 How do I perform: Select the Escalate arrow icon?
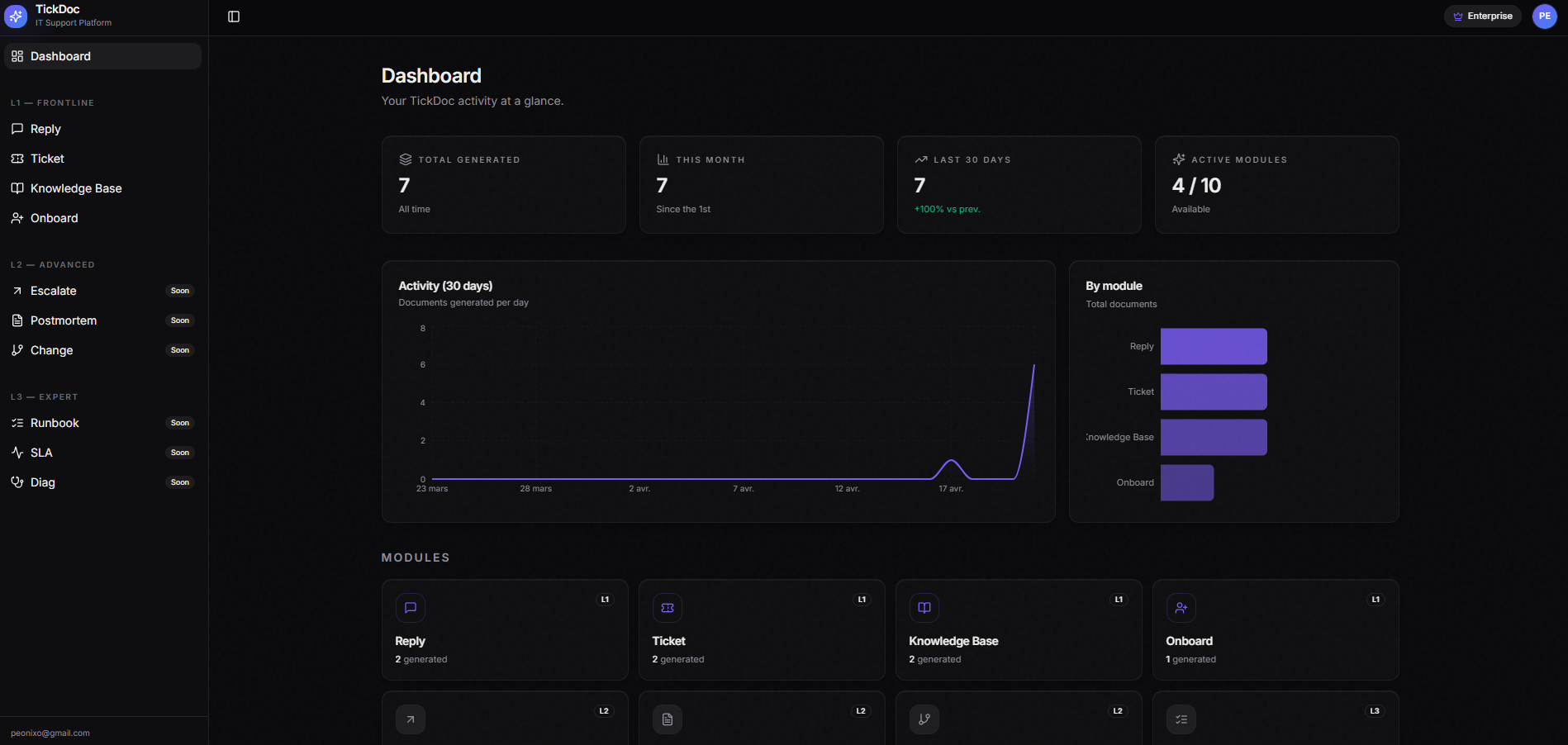point(18,290)
